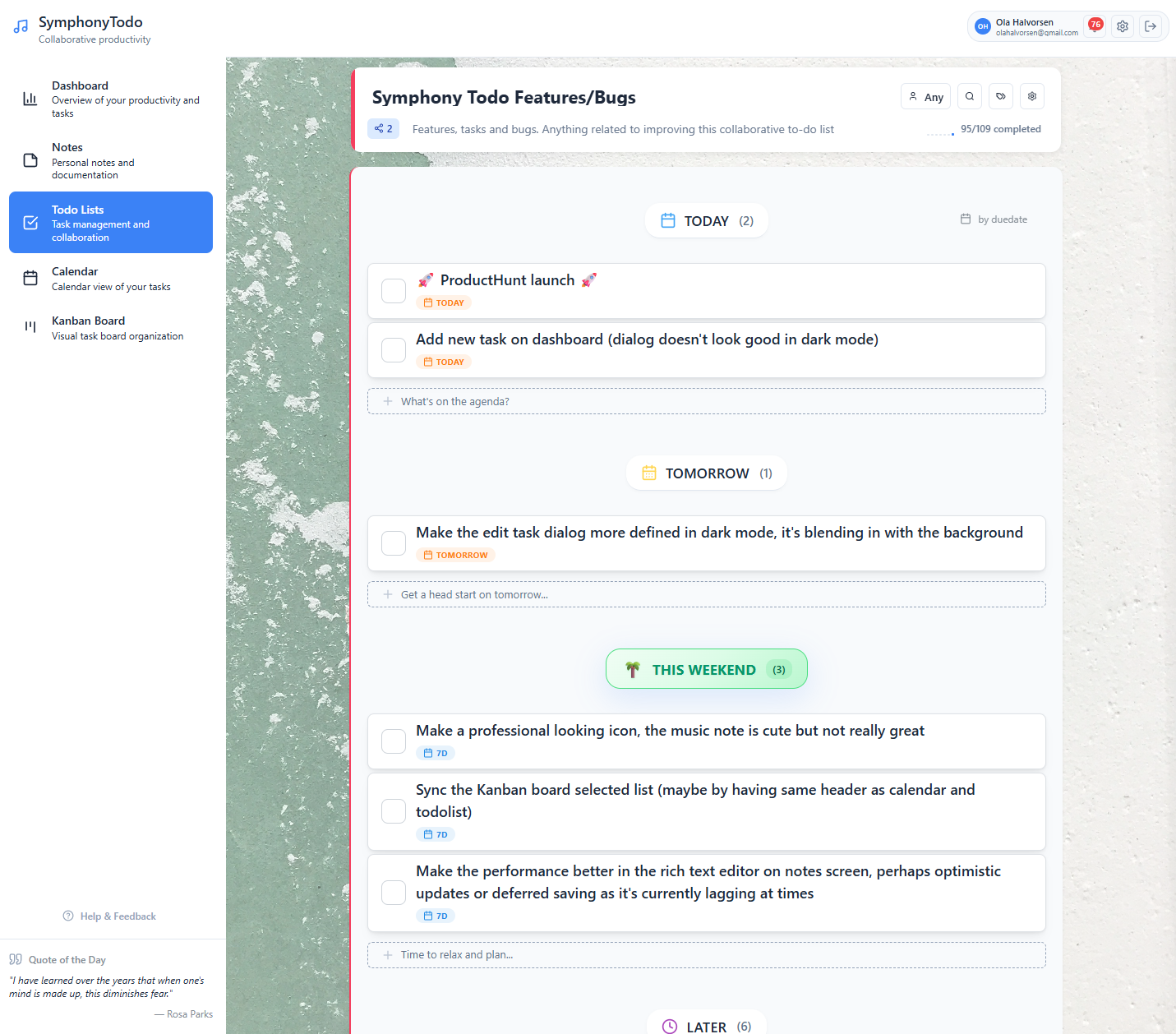Open the tags filter icon
Image resolution: width=1176 pixels, height=1034 pixels.
[1001, 96]
